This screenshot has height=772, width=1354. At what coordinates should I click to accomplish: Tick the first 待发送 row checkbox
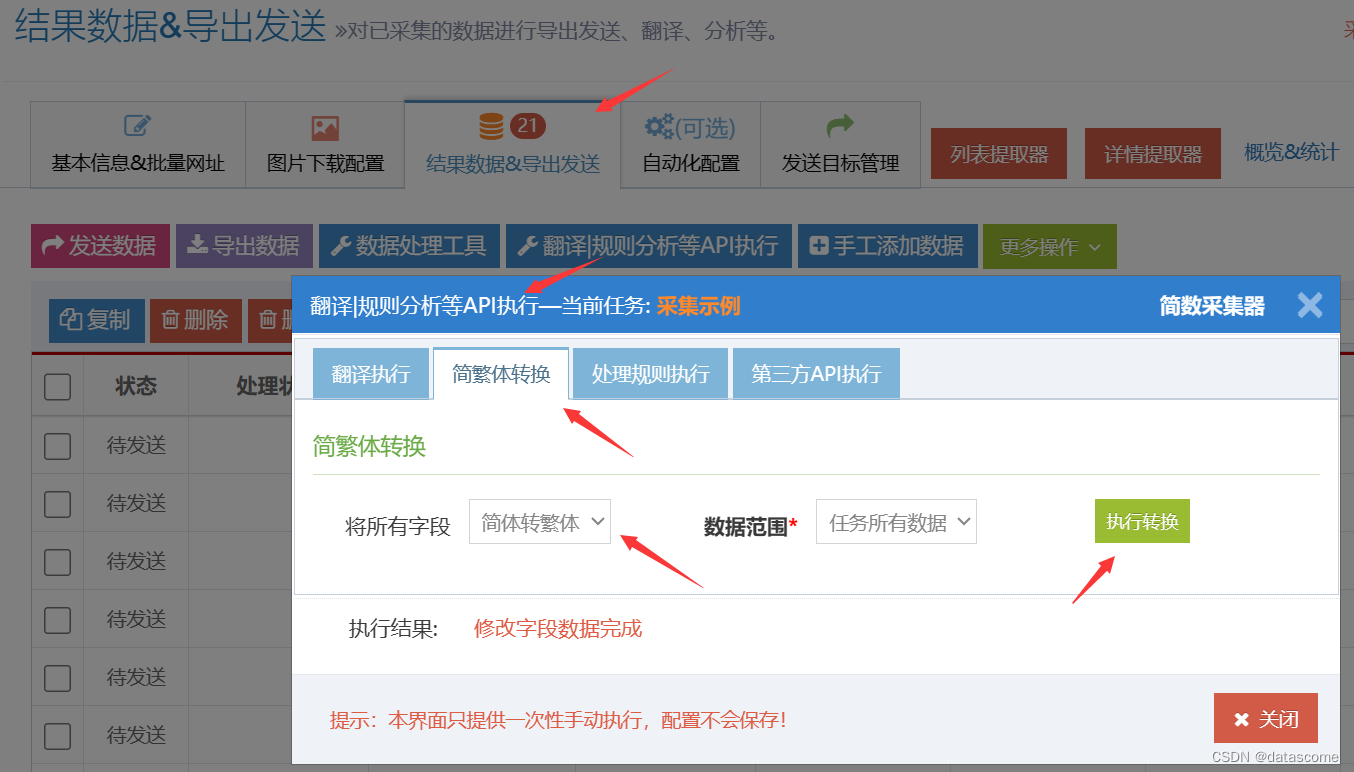click(x=58, y=446)
